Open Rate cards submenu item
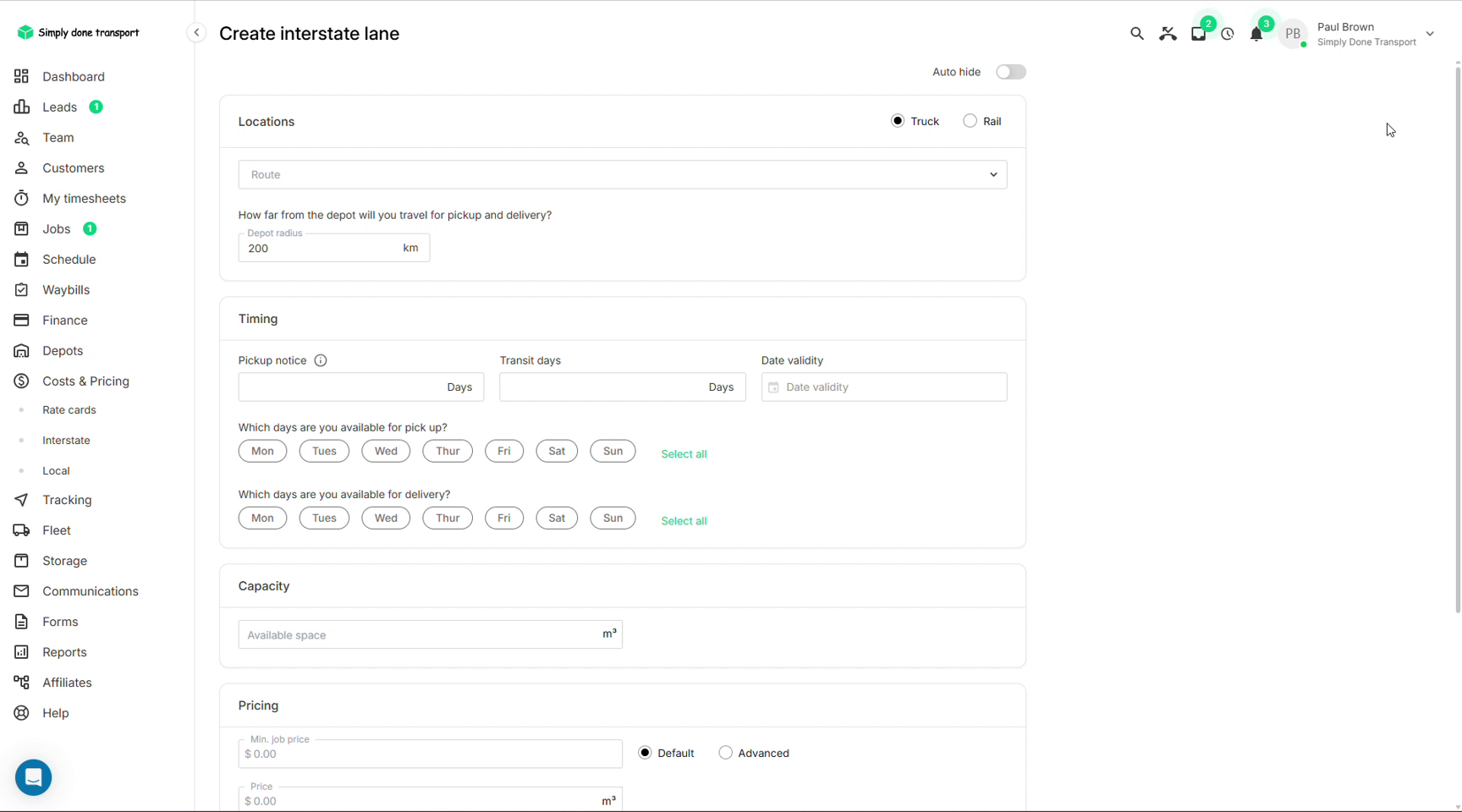This screenshot has width=1462, height=812. tap(69, 410)
